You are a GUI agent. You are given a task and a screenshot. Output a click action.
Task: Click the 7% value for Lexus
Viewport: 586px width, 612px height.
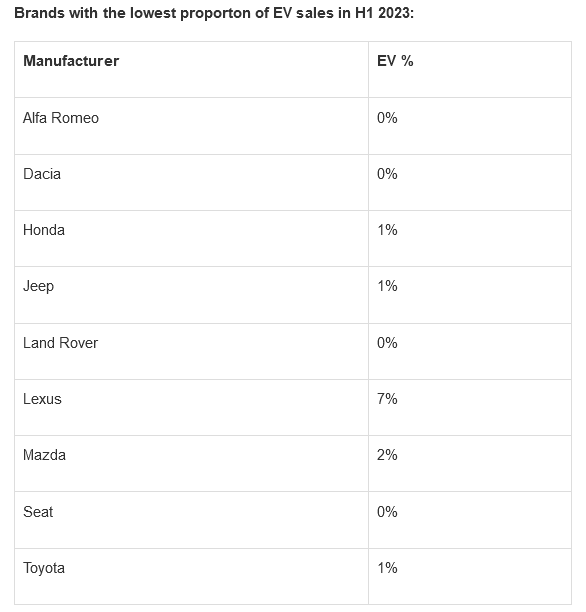tap(387, 399)
